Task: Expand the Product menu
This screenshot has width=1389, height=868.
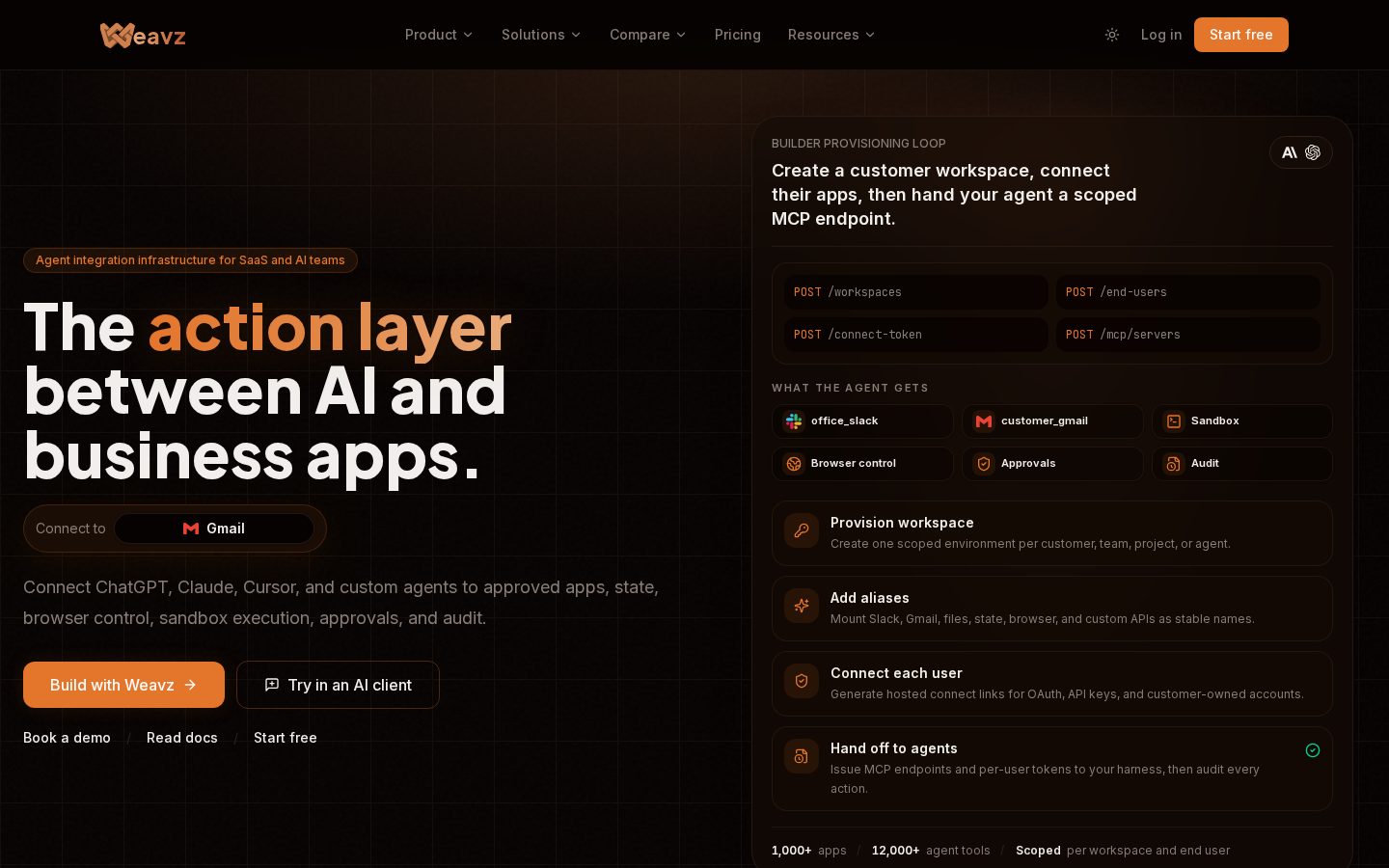Action: 439,35
